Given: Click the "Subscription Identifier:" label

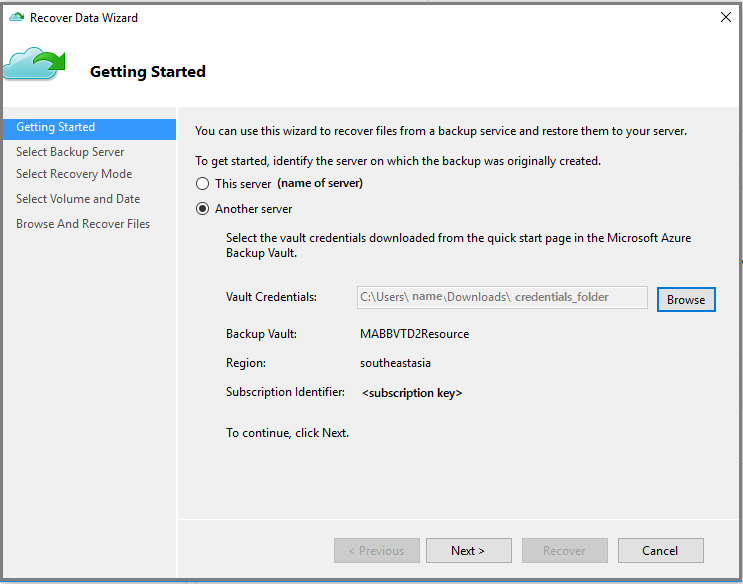Looking at the screenshot, I should click(285, 392).
